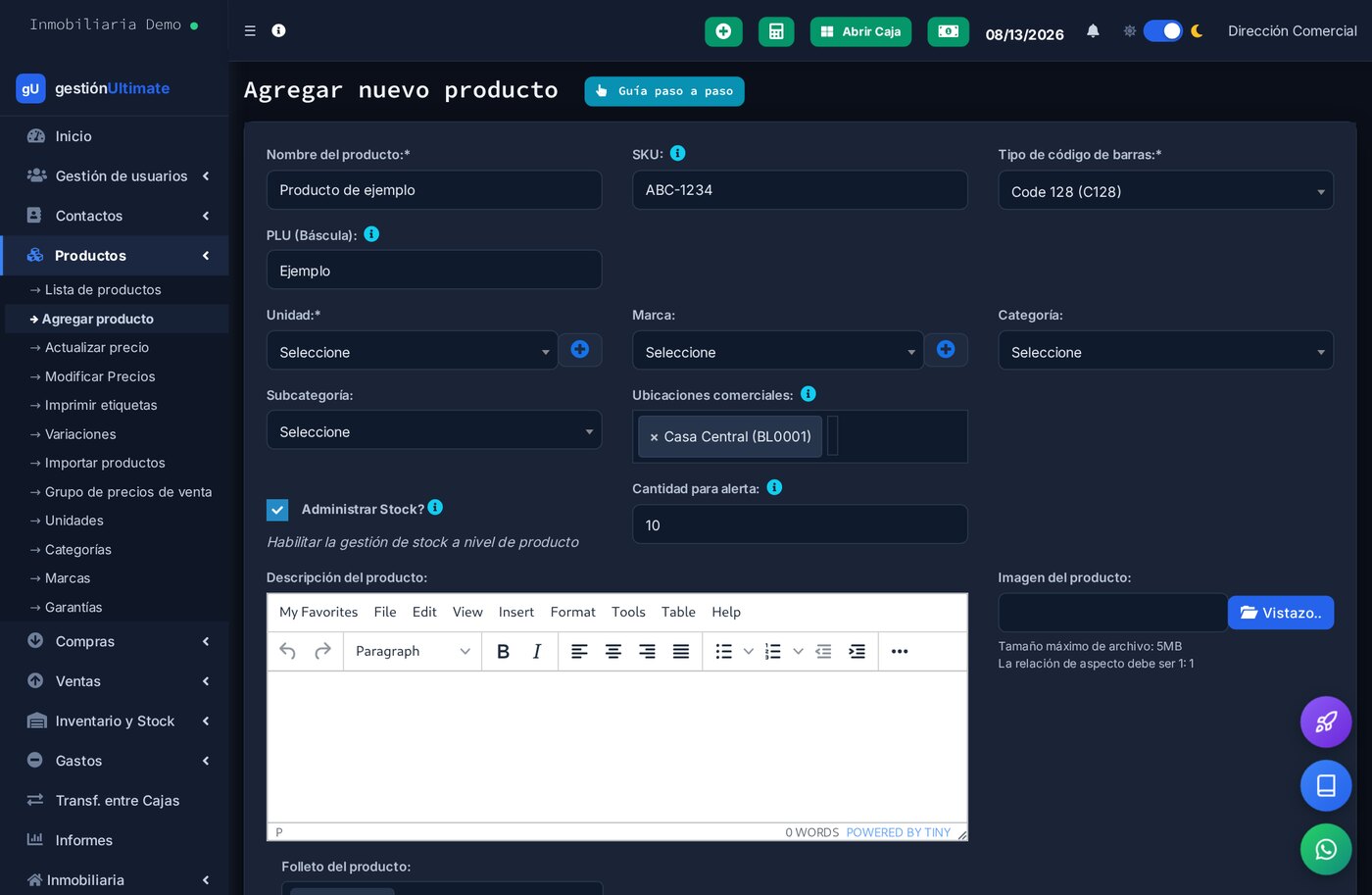This screenshot has width=1372, height=895.
Task: Click the green plus circle button
Action: click(x=723, y=31)
